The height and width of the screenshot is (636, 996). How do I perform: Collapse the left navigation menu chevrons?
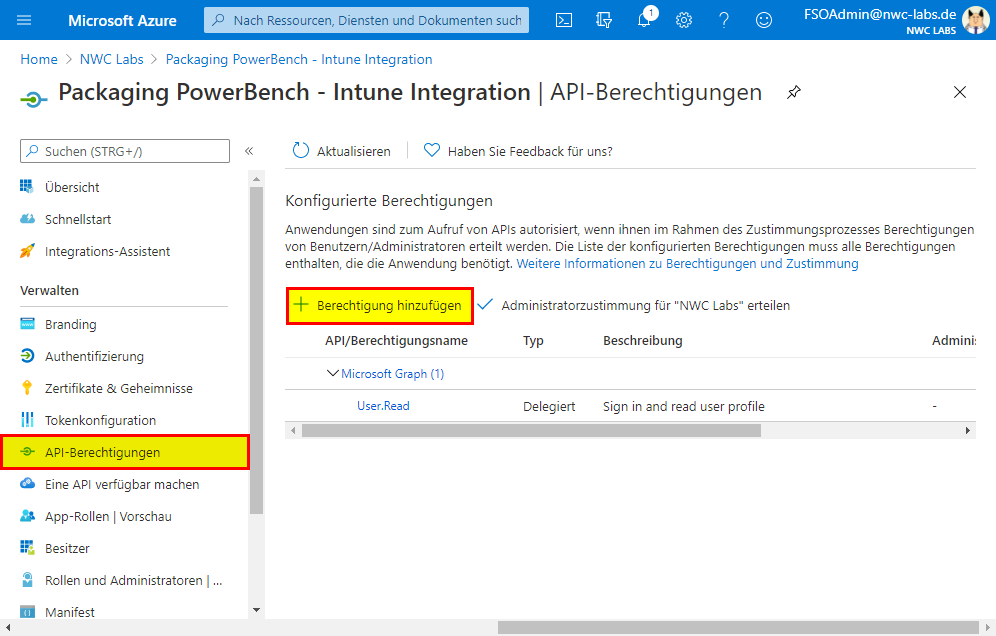[x=249, y=151]
